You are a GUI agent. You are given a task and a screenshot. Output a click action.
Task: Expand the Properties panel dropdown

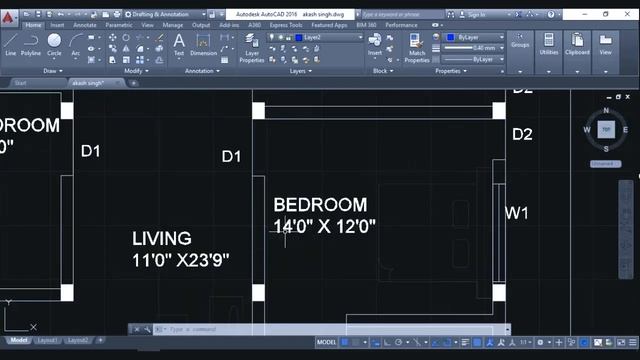451,71
